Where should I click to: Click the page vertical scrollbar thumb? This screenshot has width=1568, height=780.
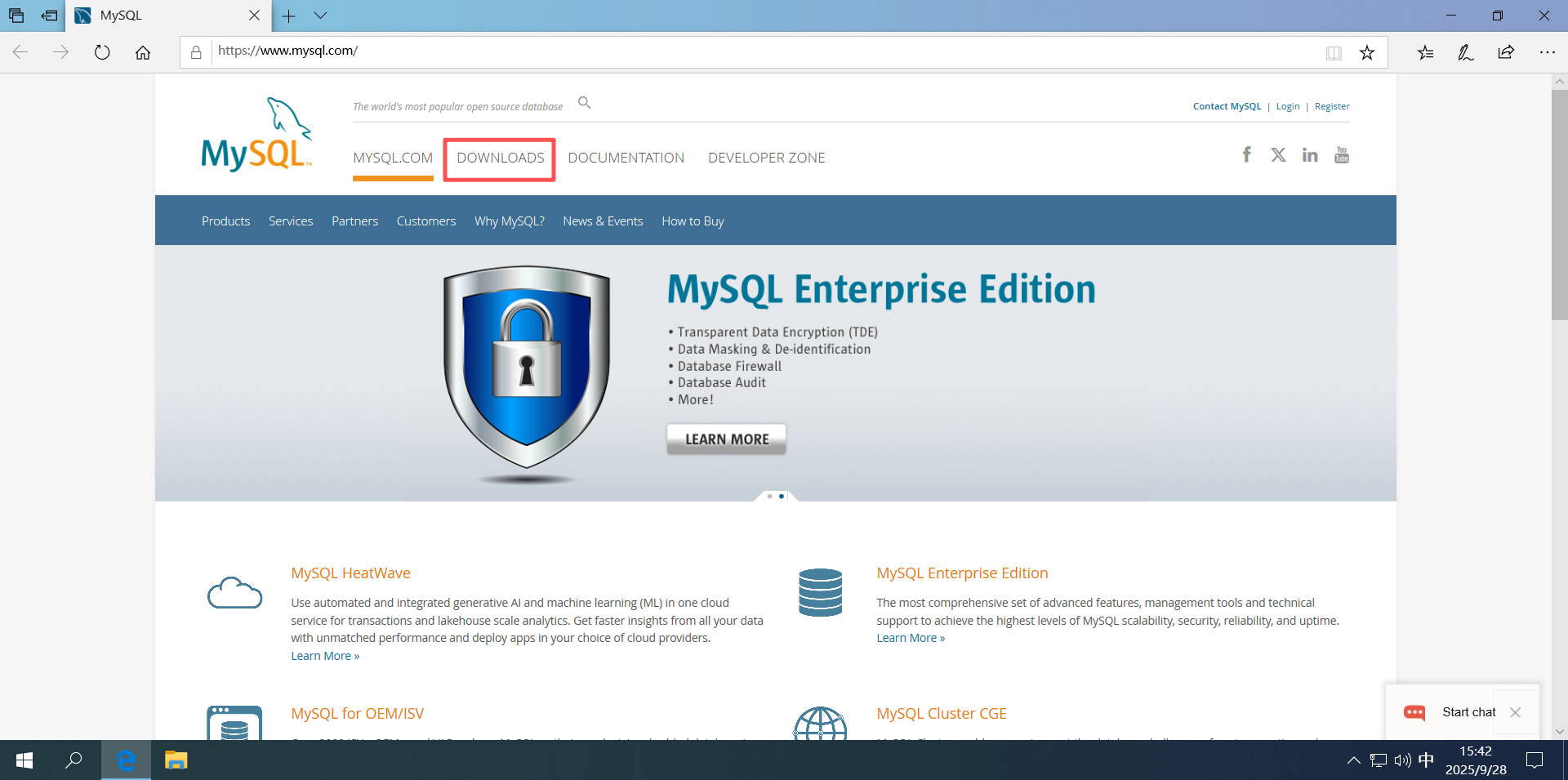pos(1560,204)
